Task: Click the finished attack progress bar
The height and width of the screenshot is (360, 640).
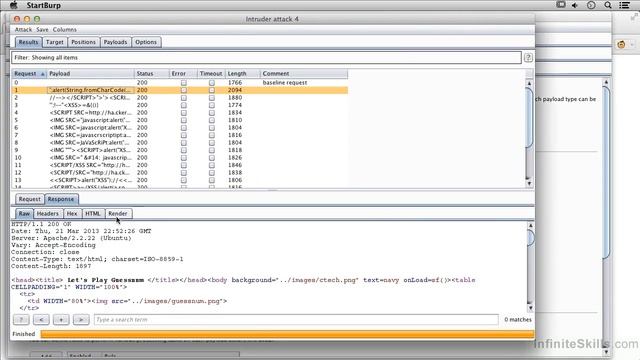Action: point(287,334)
